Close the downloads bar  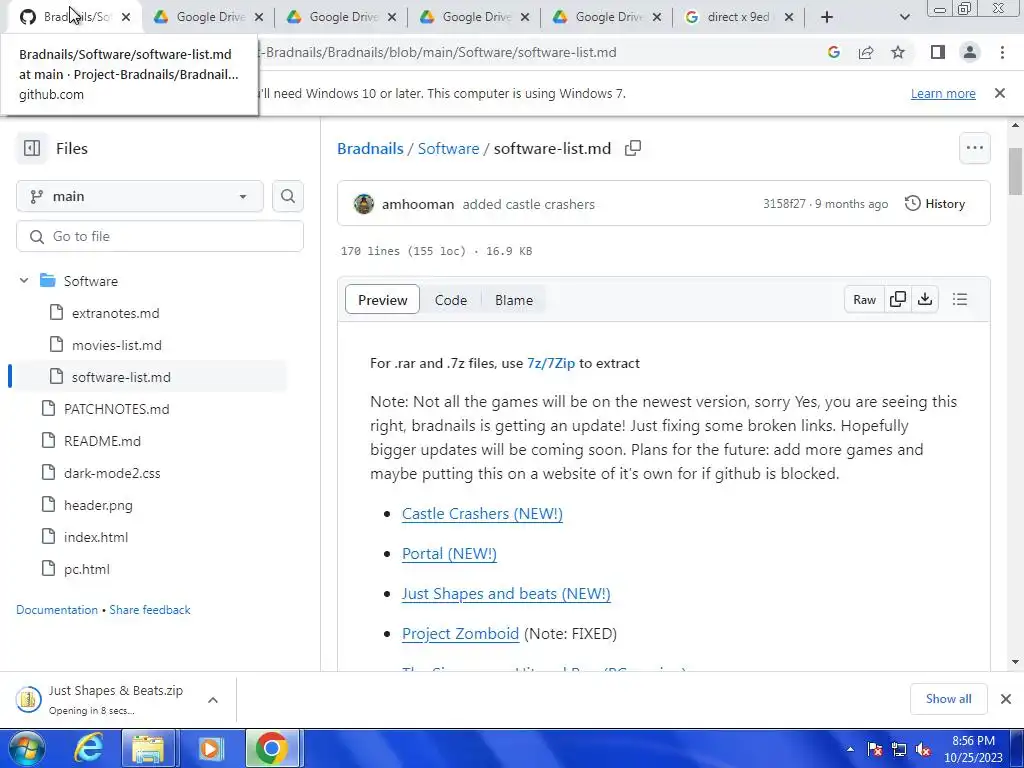coord(1006,699)
